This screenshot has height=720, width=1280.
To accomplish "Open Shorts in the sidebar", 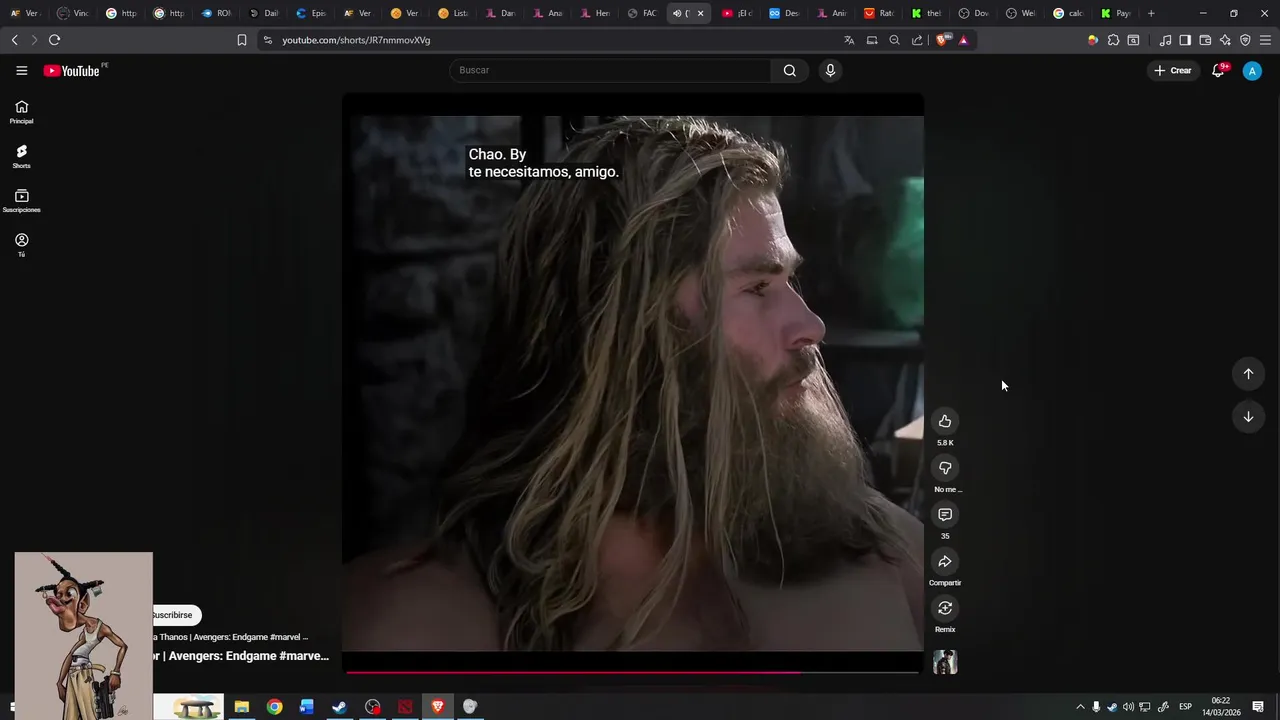I will click(x=21, y=156).
